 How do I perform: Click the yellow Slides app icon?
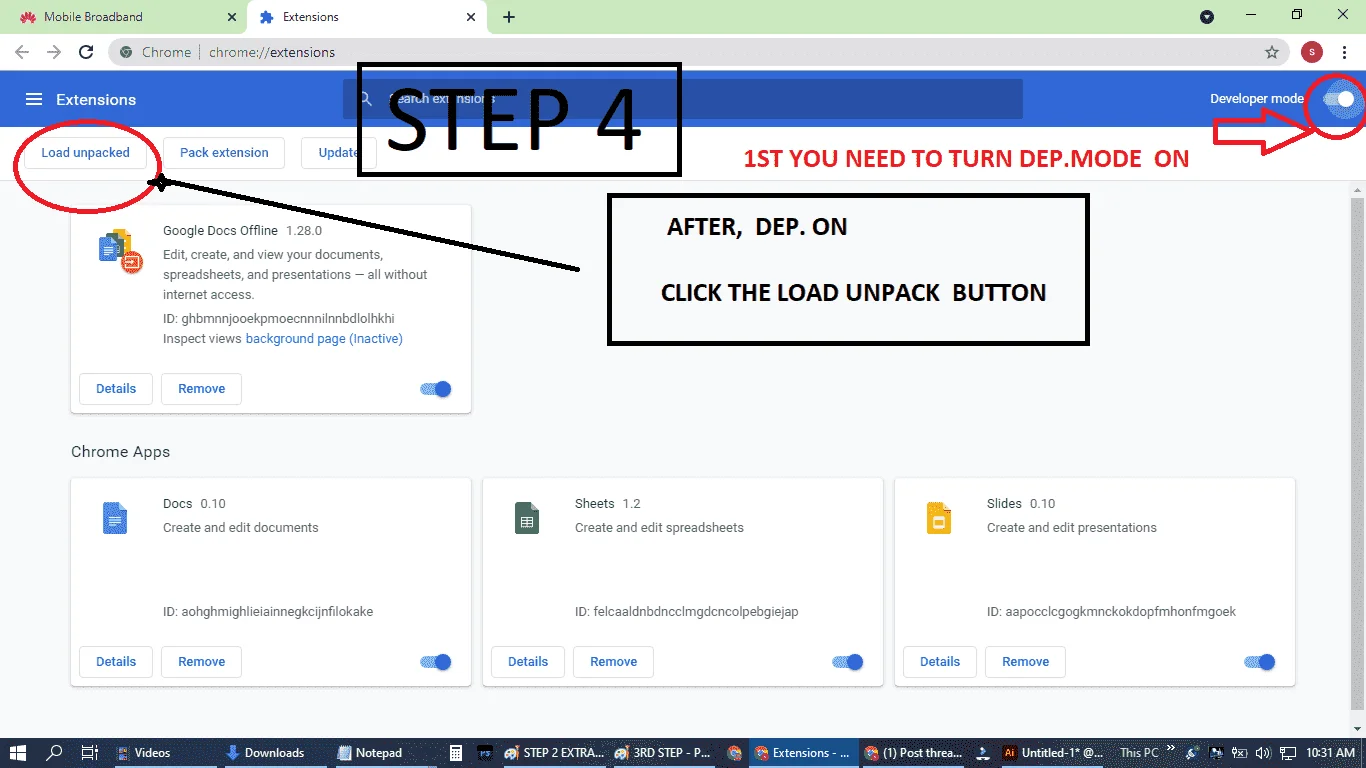point(939,518)
